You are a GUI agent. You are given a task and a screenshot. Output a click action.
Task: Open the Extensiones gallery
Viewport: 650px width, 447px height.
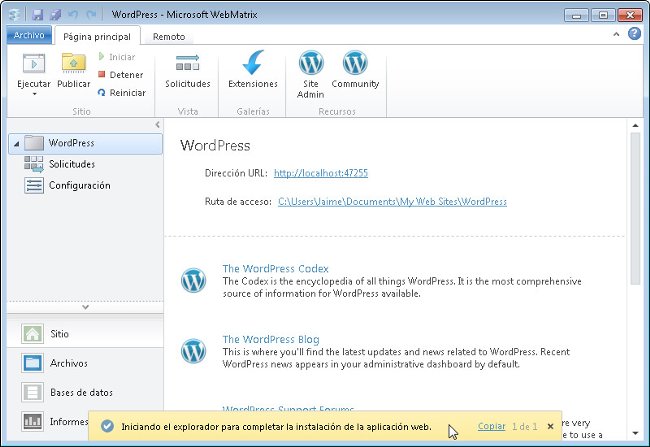tap(253, 70)
